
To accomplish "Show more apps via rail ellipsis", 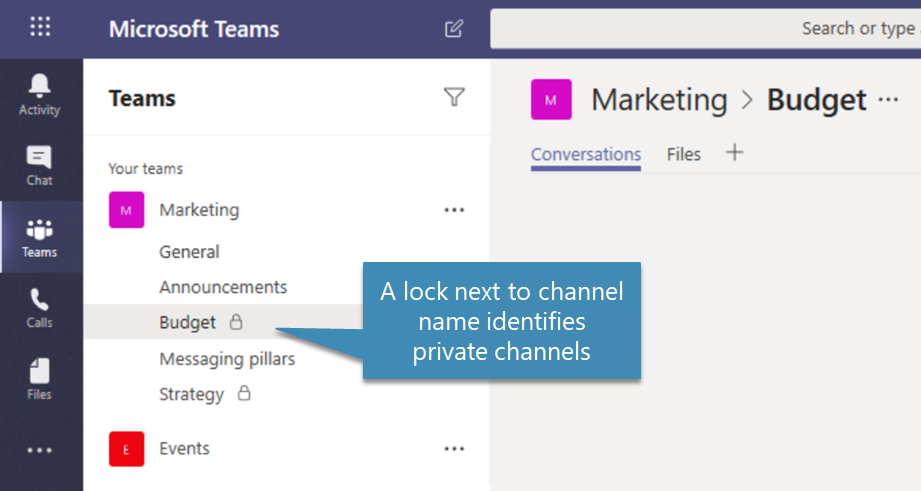I will point(39,450).
